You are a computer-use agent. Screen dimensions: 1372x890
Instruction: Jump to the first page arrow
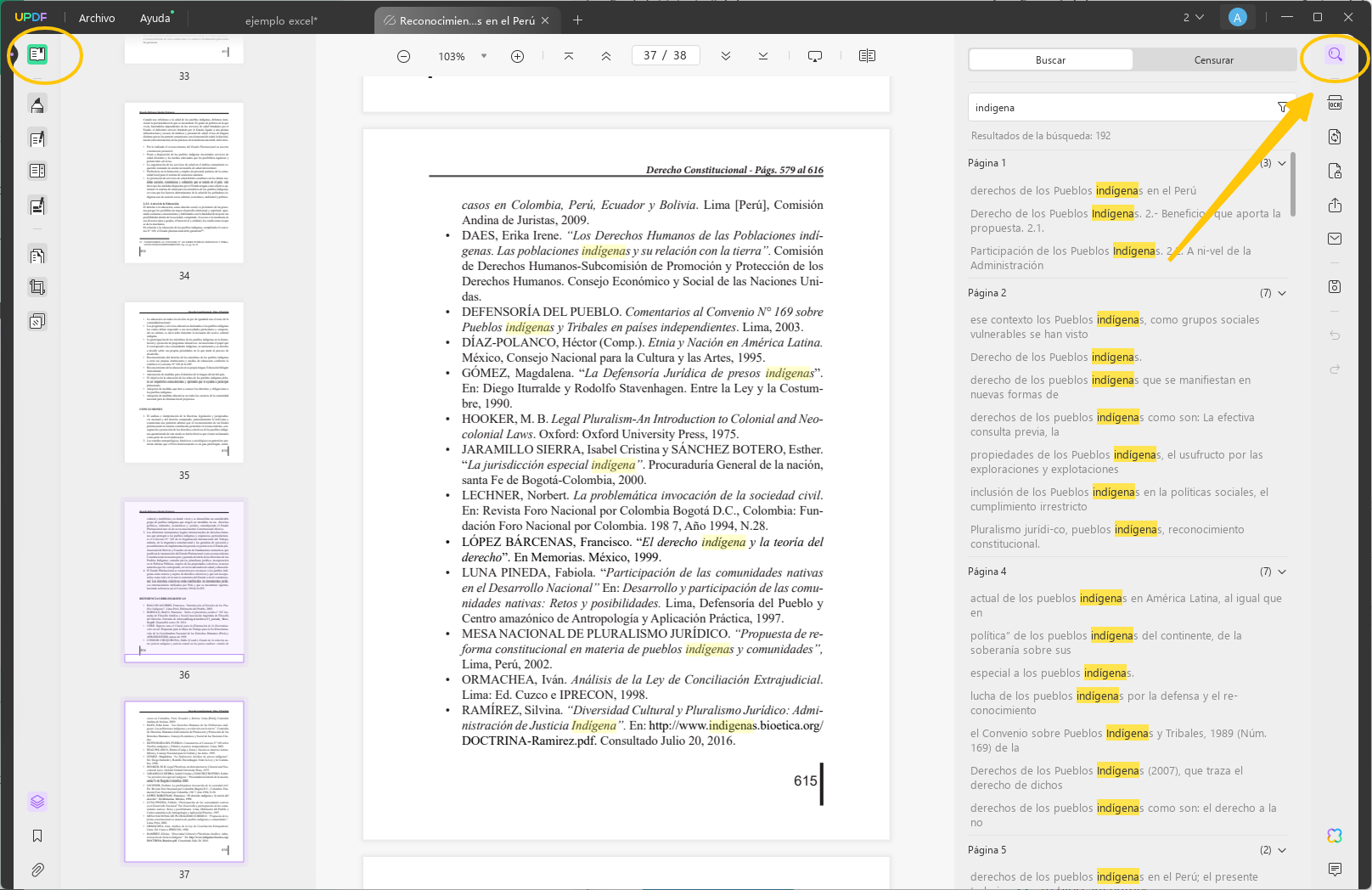pyautogui.click(x=569, y=56)
